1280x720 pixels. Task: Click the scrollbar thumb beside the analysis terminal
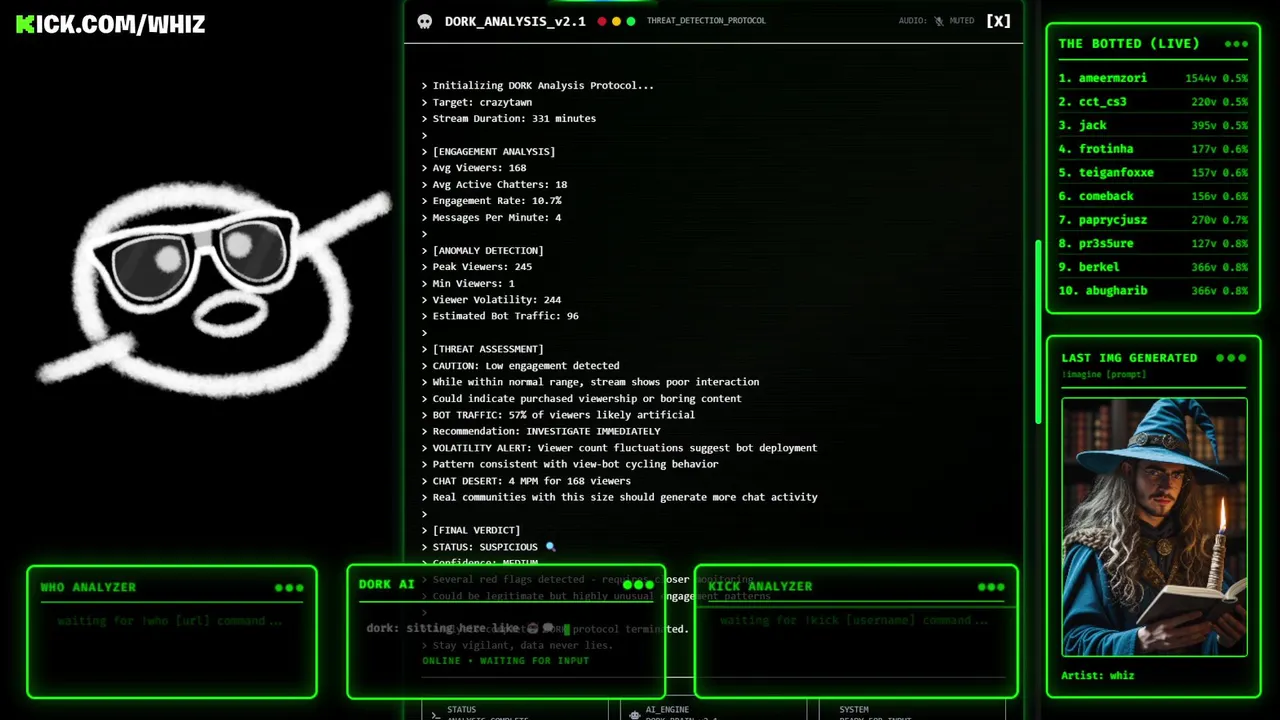click(1038, 332)
